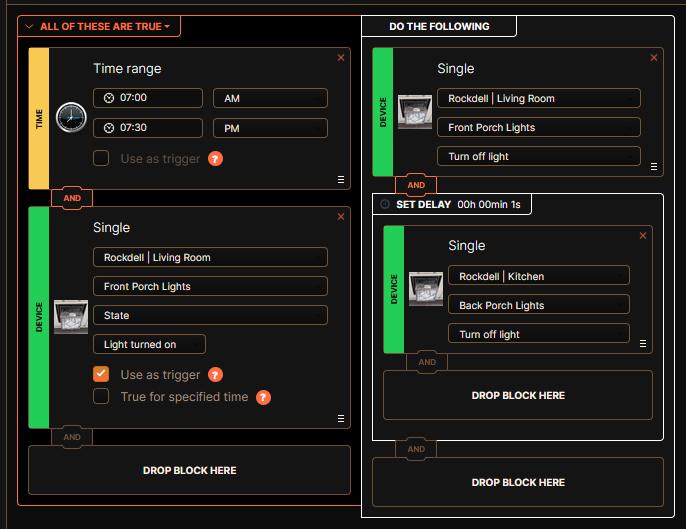Click AND connector between Time and Device conditions
This screenshot has height=529, width=686.
coord(72,198)
